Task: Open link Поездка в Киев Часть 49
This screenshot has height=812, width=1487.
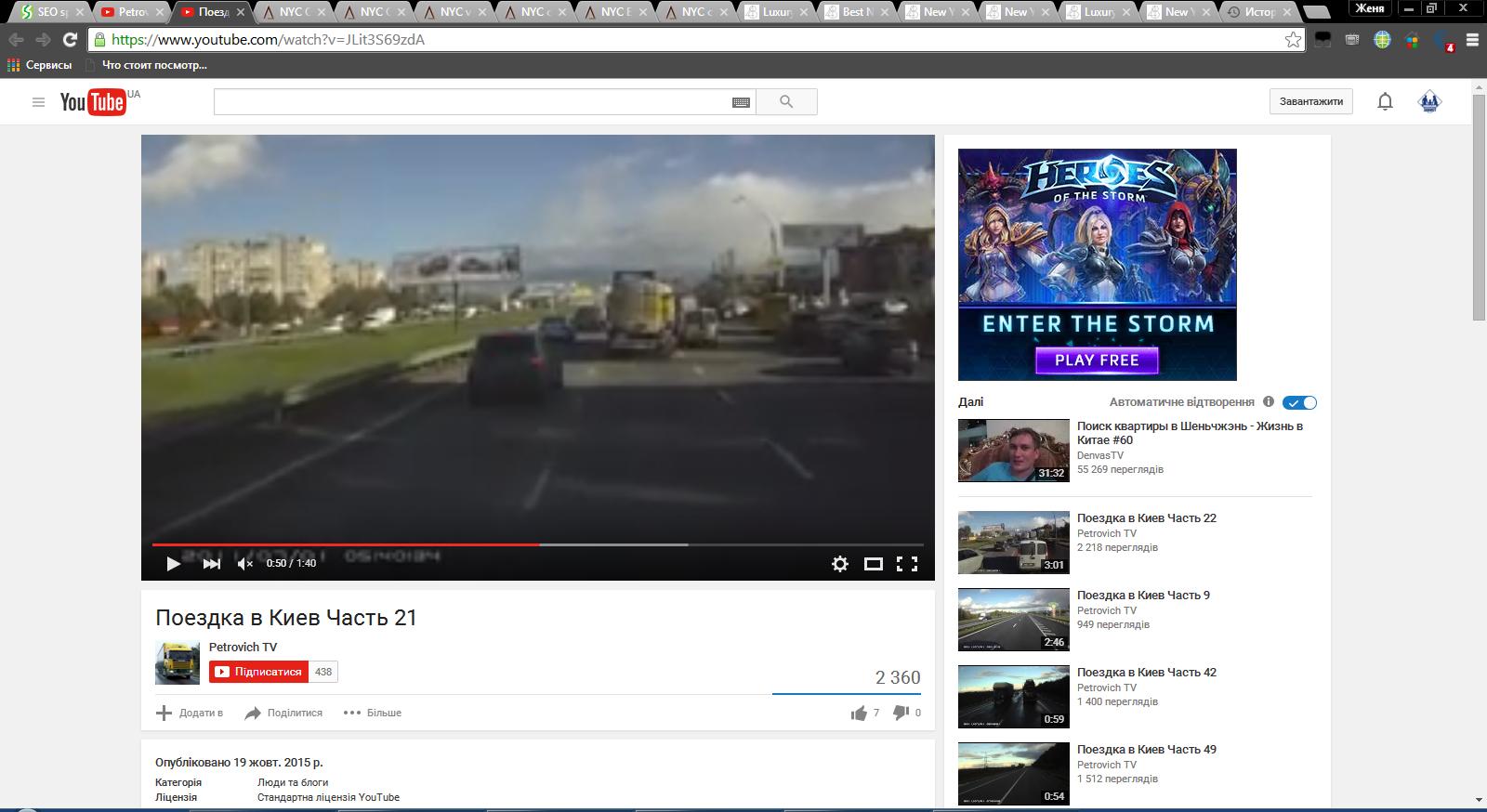Action: click(1146, 749)
